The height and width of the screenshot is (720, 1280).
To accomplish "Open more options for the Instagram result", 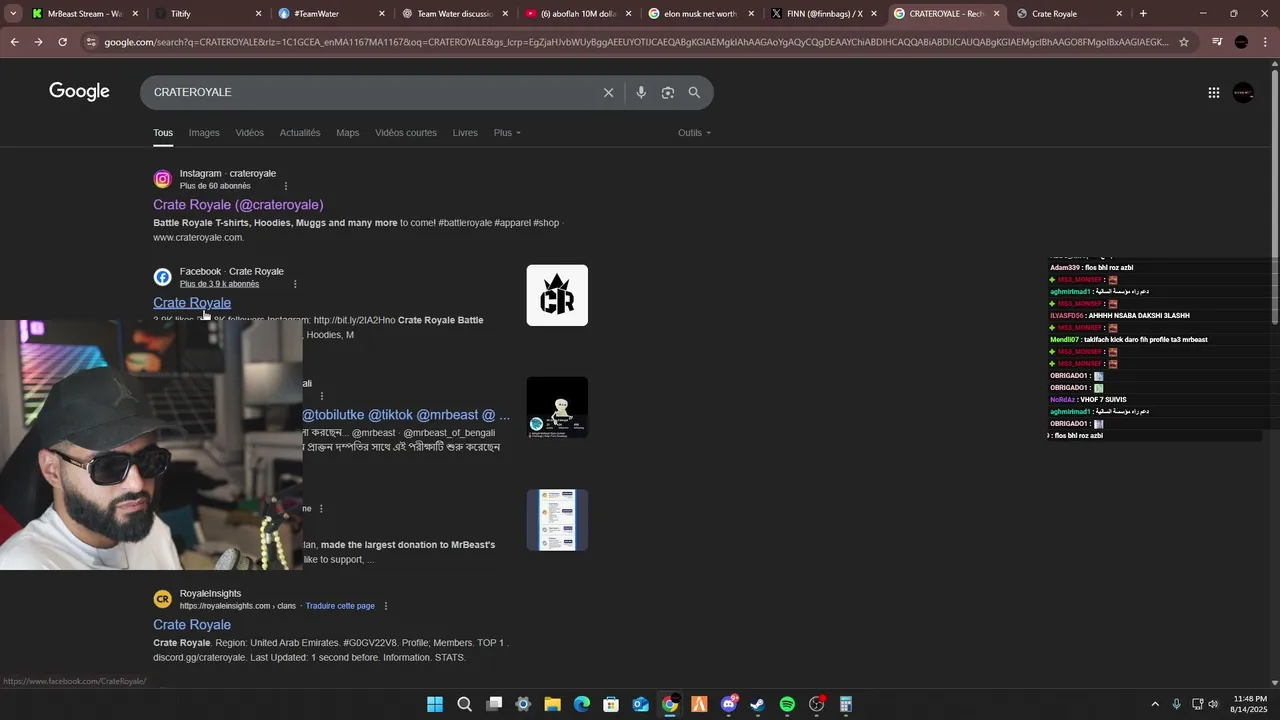I will pos(286,186).
